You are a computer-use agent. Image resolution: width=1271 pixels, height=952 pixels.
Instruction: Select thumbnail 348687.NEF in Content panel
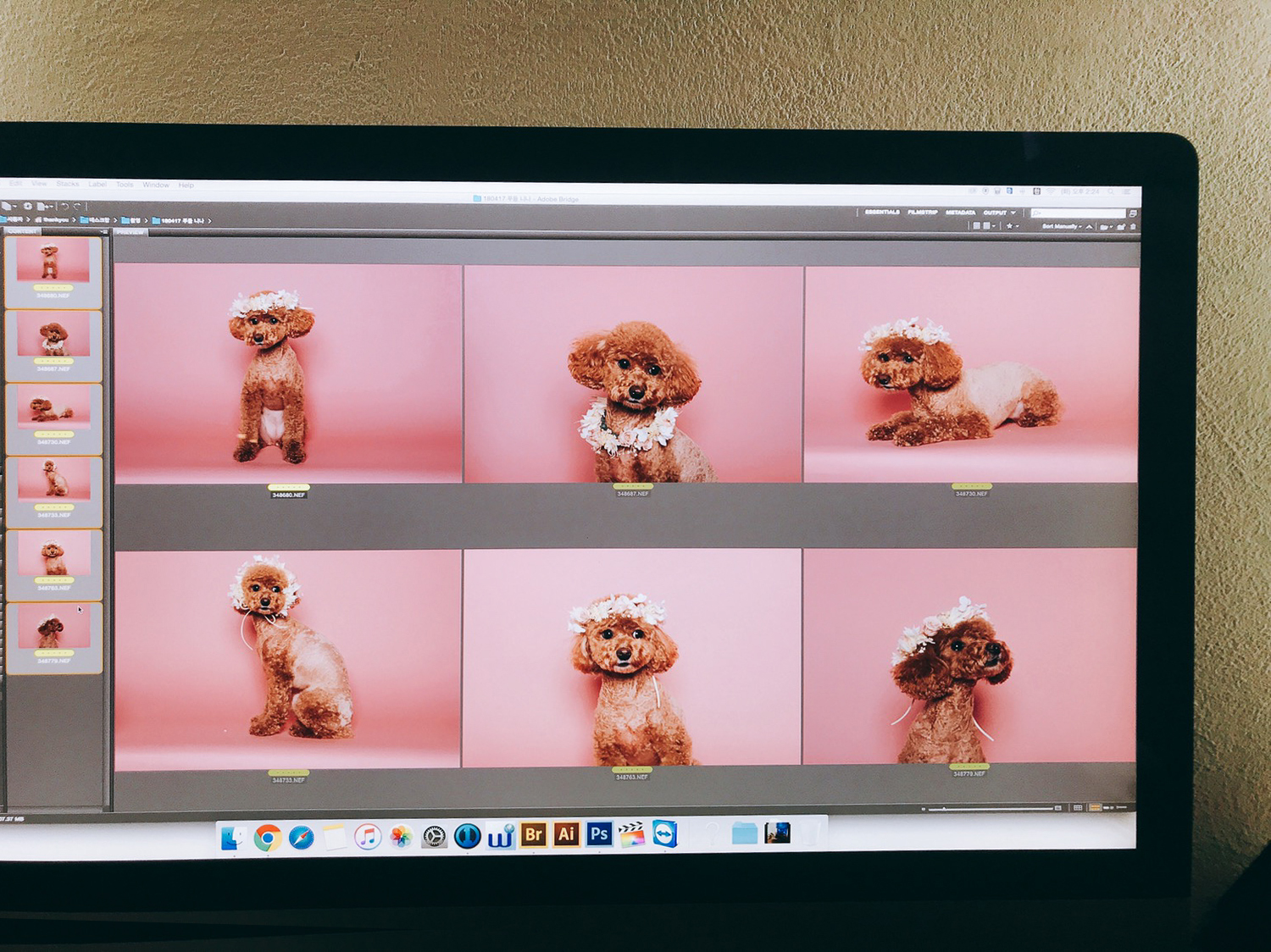point(53,346)
